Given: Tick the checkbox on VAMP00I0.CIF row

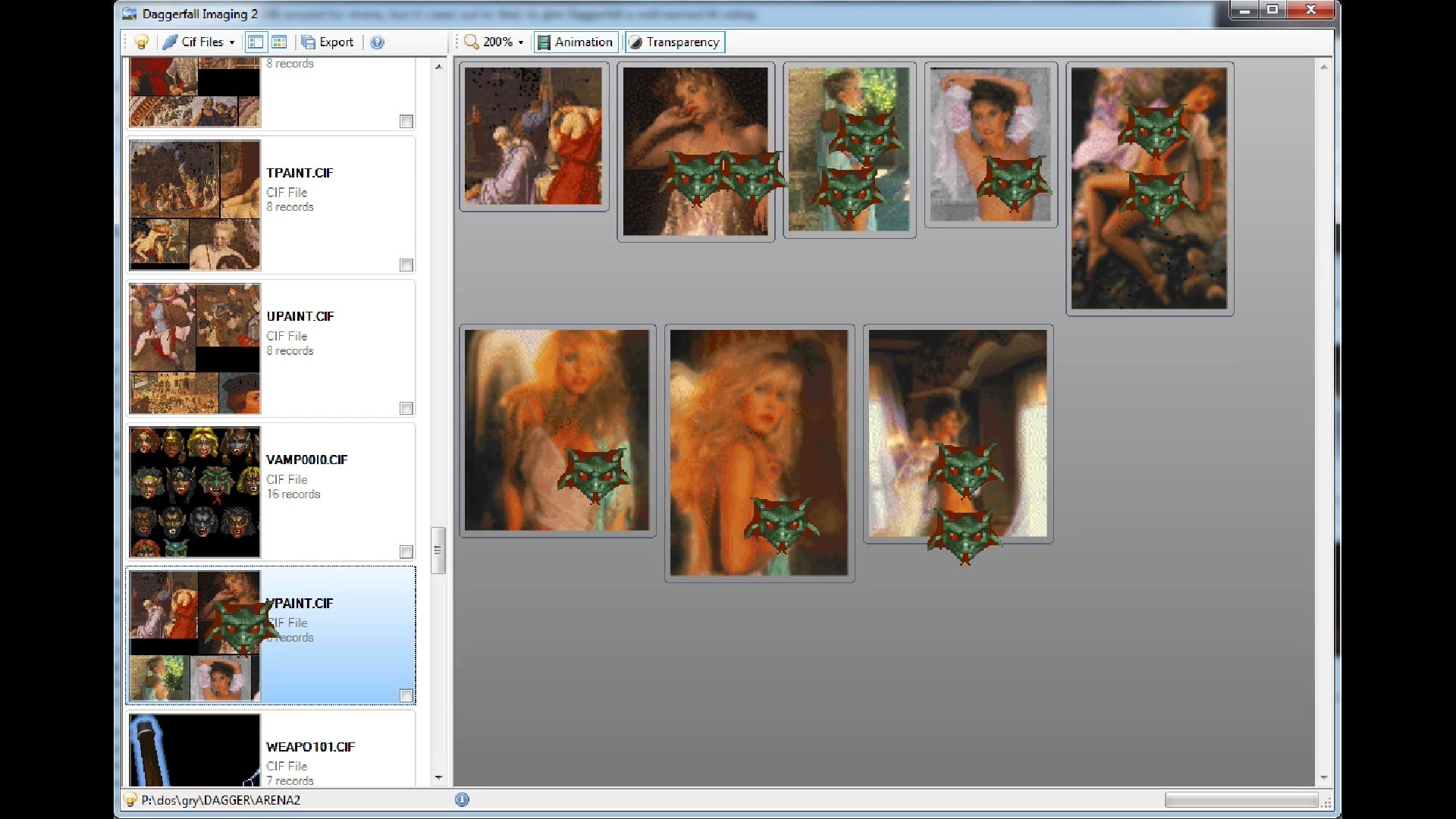Looking at the screenshot, I should pyautogui.click(x=406, y=551).
